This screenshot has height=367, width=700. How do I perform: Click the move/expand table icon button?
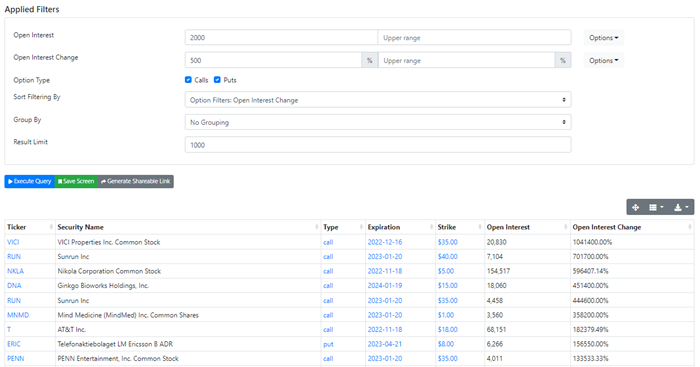635,207
